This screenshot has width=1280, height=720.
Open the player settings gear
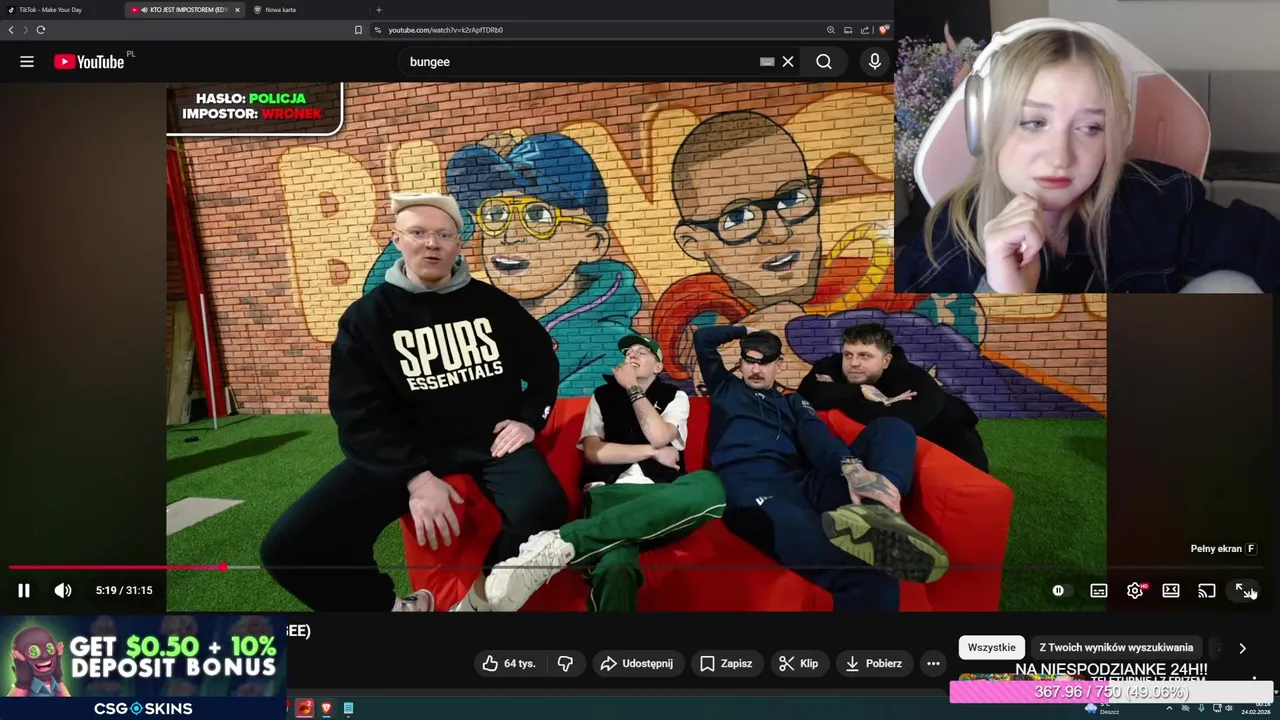[x=1135, y=590]
